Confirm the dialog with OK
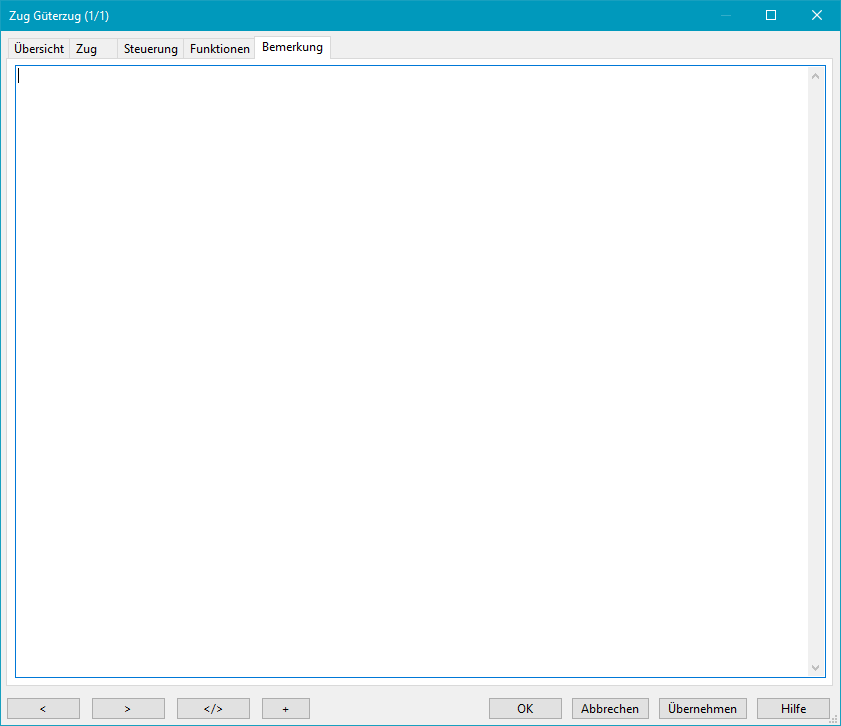This screenshot has height=726, width=841. (525, 708)
